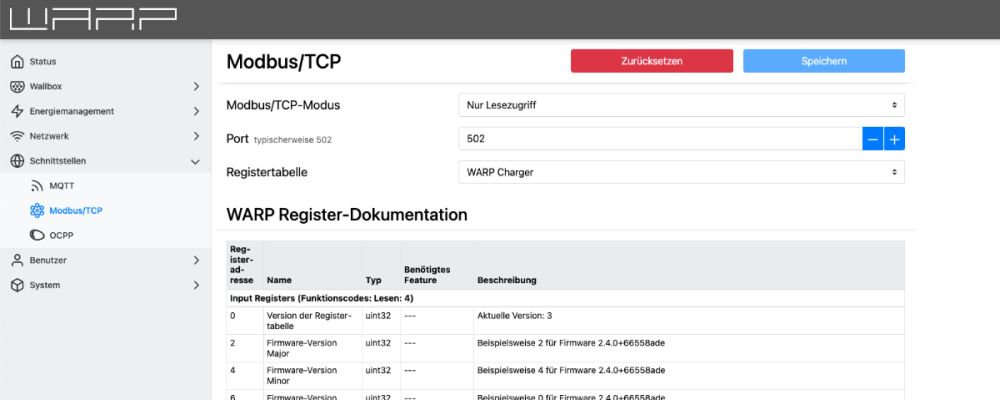Increase port number with plus button
The image size is (1000, 400).
[894, 139]
